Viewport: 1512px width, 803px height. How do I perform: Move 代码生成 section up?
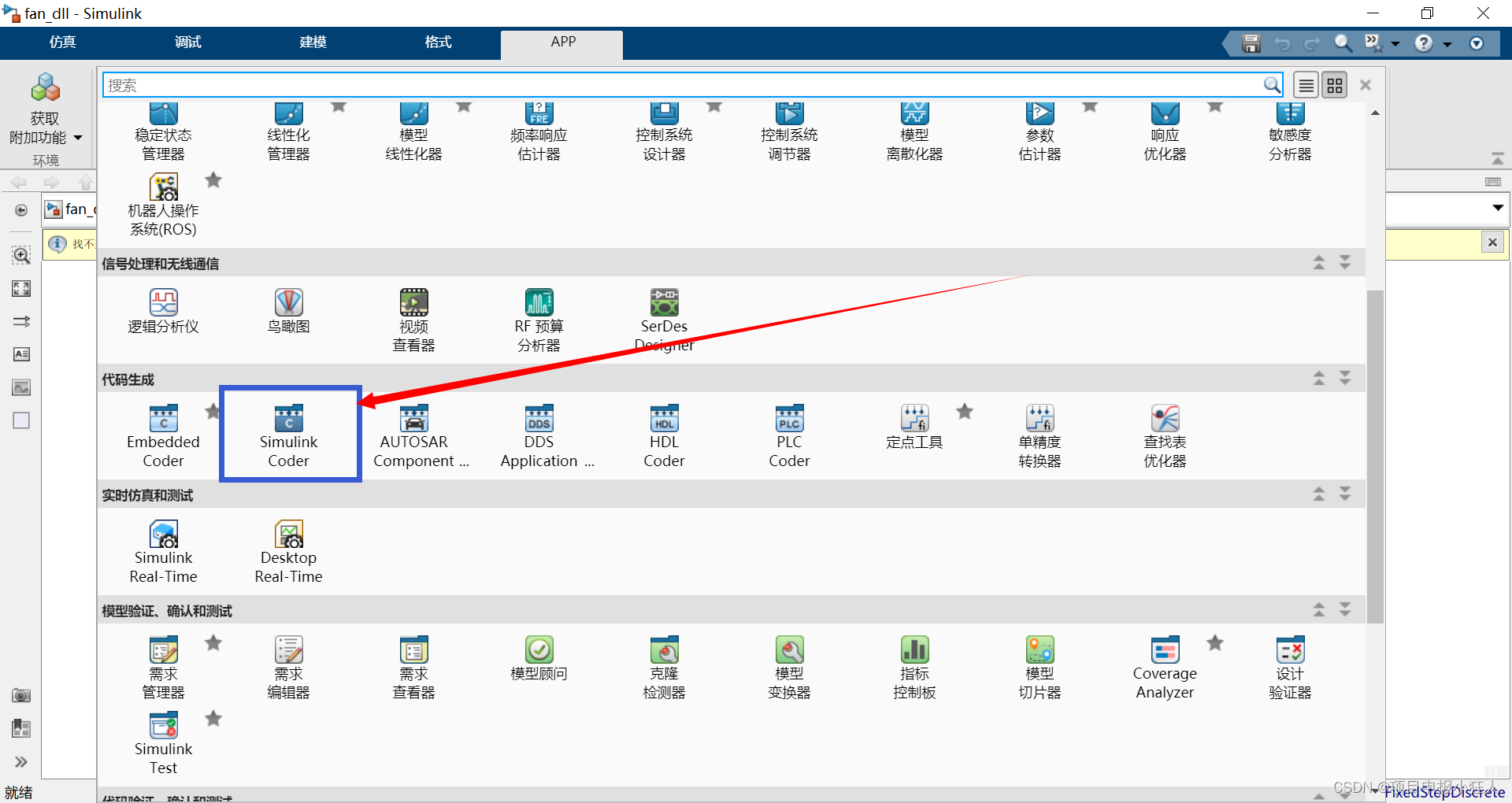tap(1319, 378)
